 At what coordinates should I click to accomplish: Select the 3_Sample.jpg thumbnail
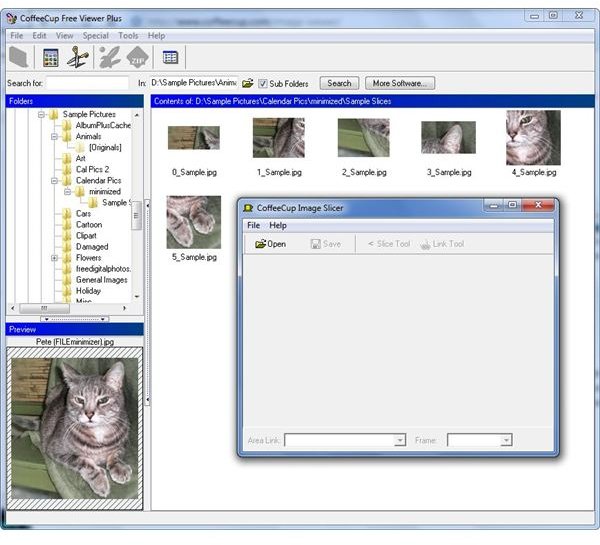(448, 137)
